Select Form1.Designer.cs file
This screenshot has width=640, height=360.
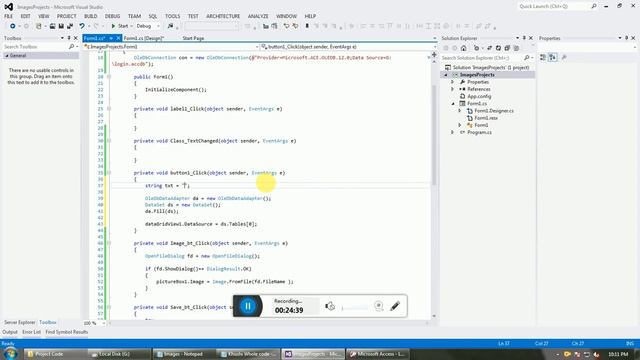tap(493, 111)
